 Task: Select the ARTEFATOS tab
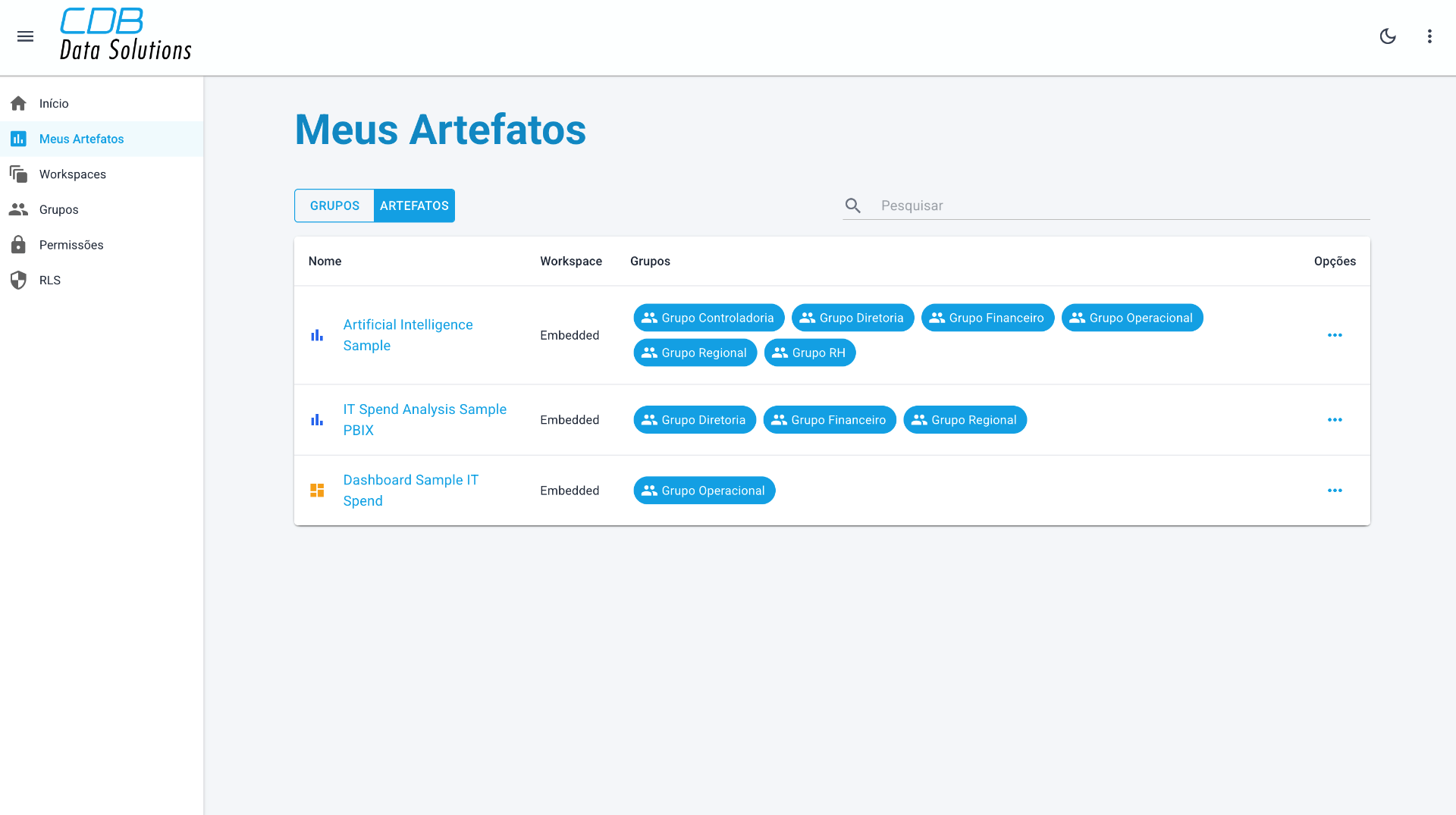(414, 205)
